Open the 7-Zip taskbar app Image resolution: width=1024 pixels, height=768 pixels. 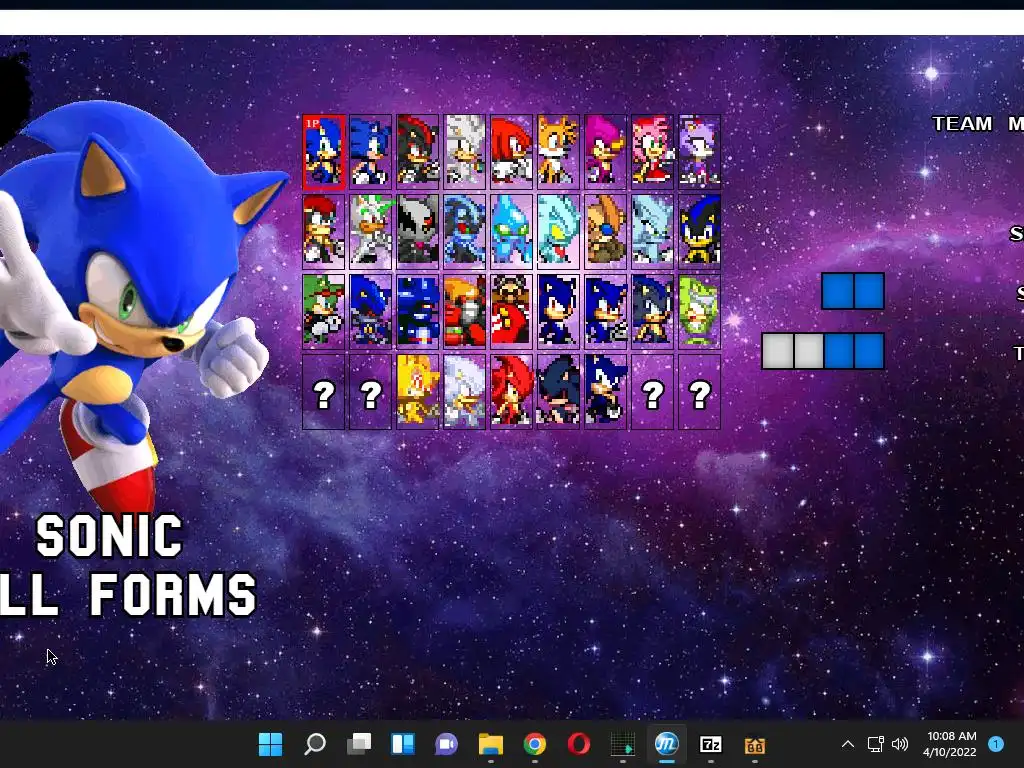click(x=711, y=744)
